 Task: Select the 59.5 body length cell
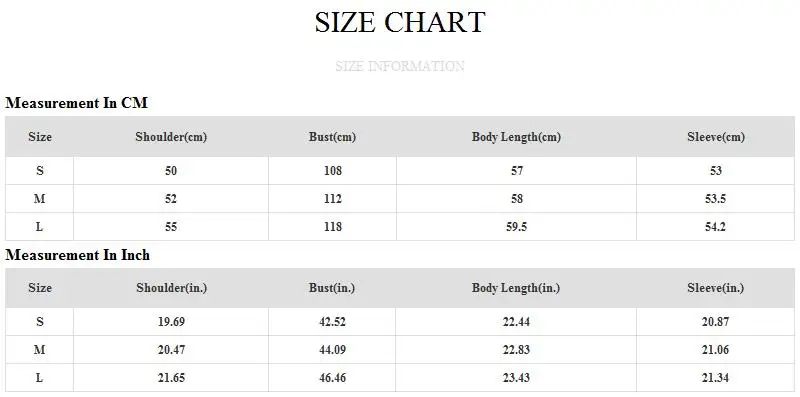[516, 227]
